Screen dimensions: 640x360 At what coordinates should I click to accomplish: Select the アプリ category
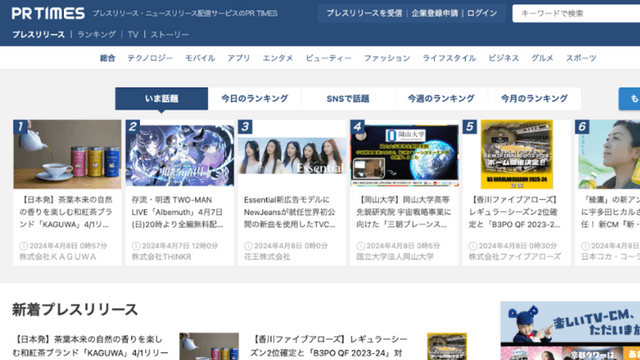click(239, 58)
